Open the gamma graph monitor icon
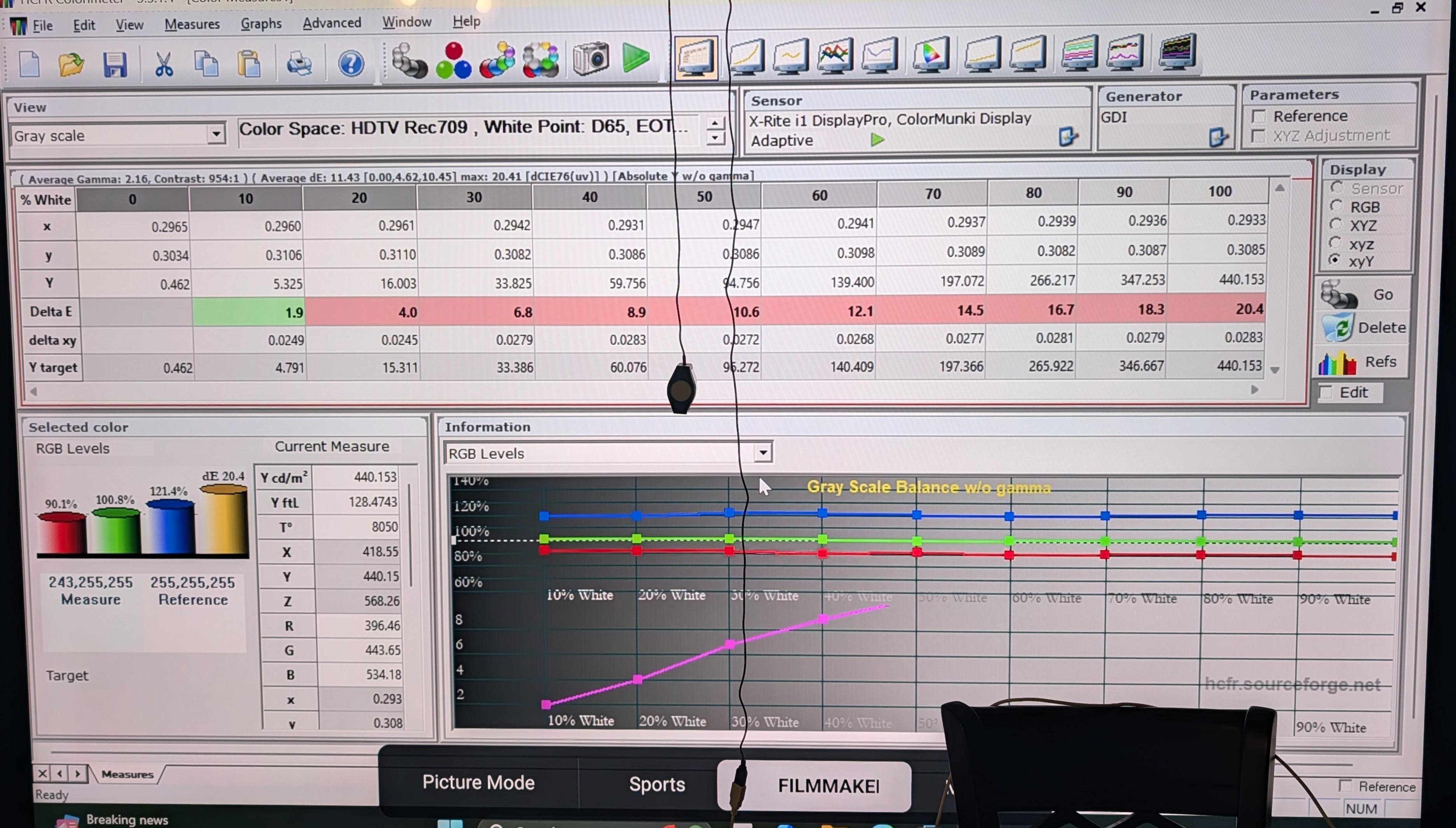Viewport: 1456px width, 828px height. (x=791, y=56)
